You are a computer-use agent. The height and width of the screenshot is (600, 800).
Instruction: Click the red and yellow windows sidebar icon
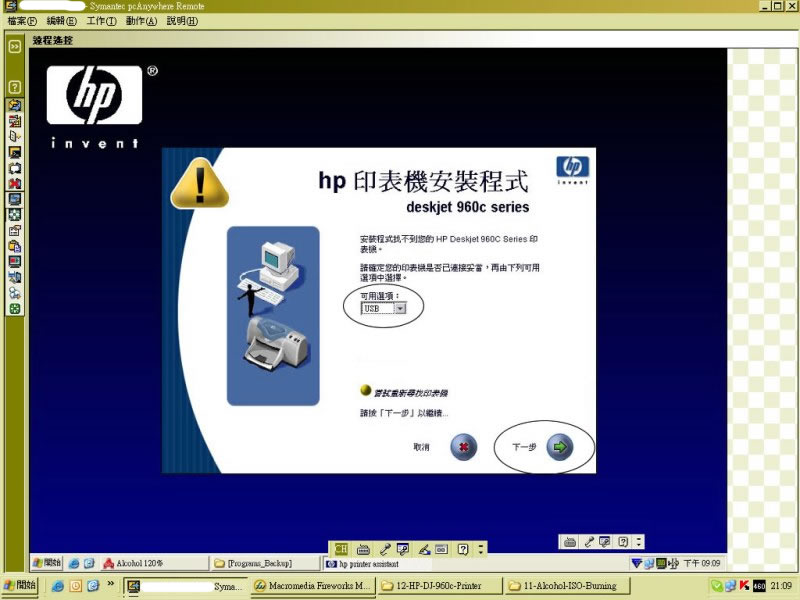tap(15, 121)
